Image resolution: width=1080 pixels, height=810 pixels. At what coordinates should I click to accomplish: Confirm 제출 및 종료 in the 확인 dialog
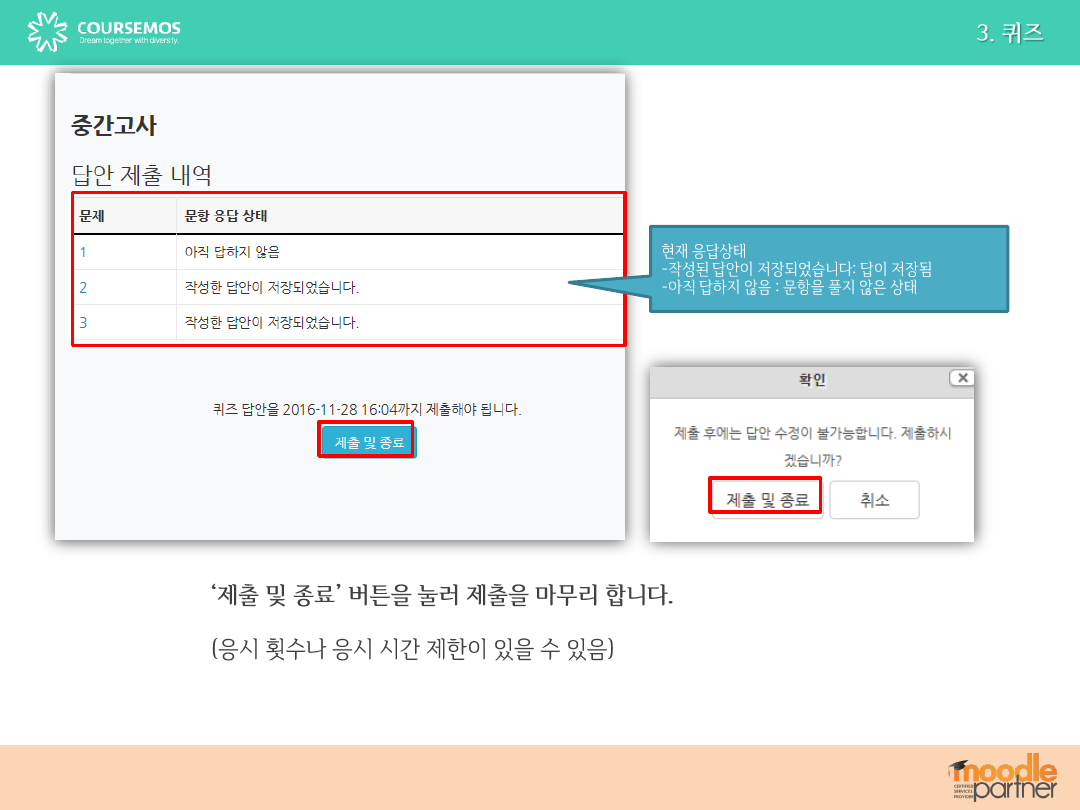point(766,499)
